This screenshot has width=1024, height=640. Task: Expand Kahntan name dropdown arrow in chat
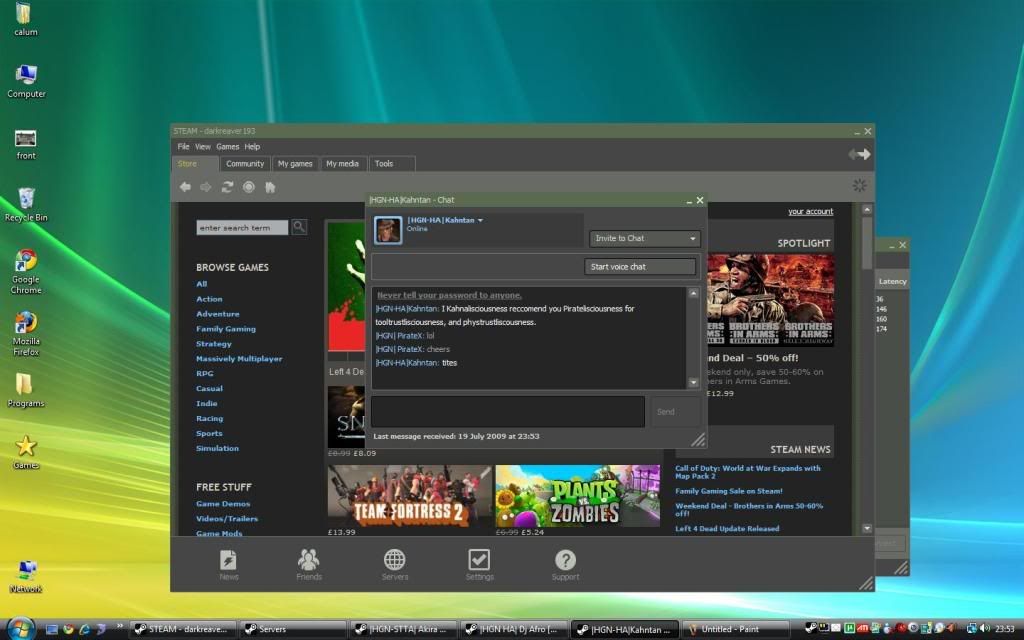(x=480, y=221)
